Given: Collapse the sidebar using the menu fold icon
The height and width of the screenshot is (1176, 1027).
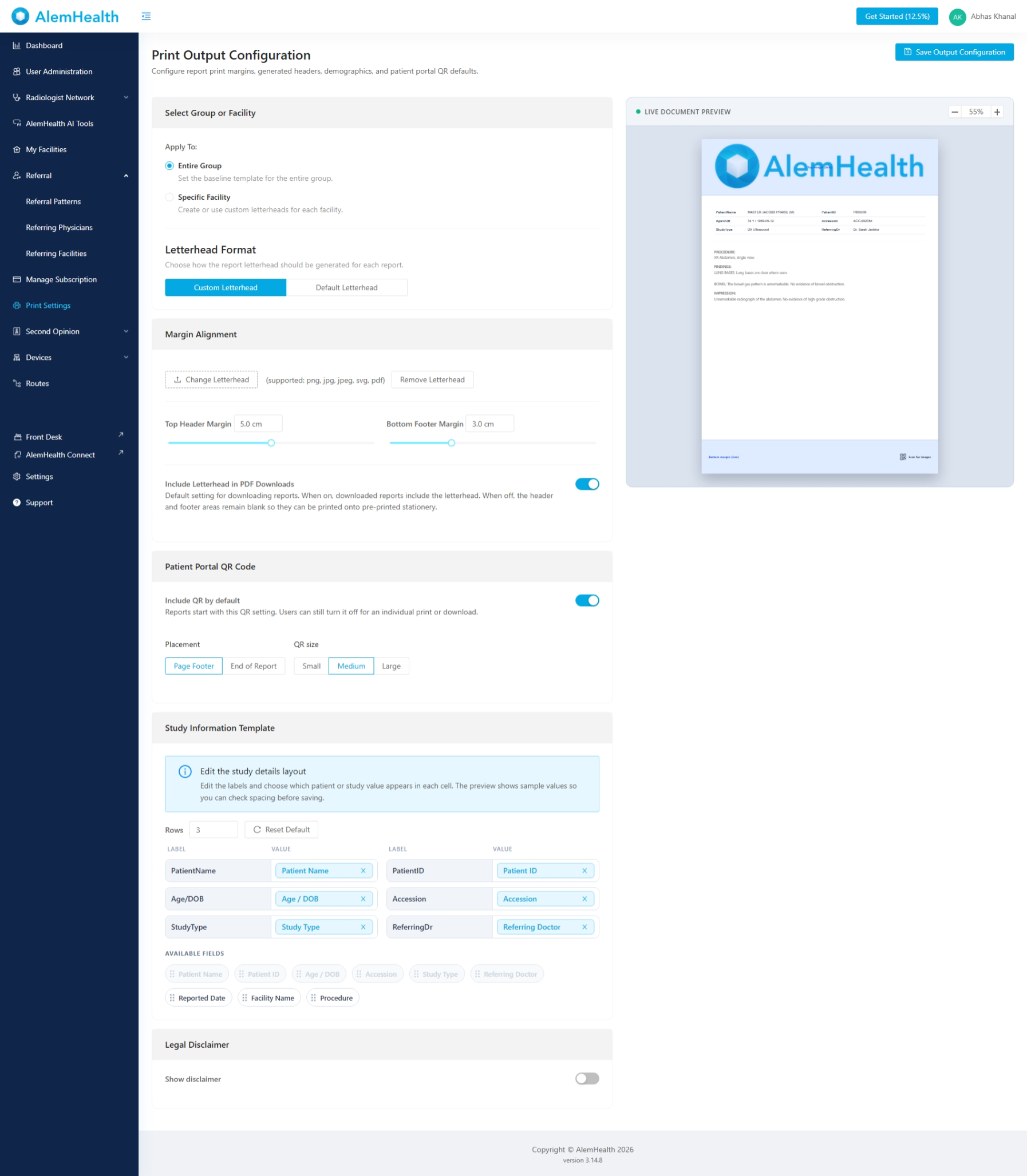Looking at the screenshot, I should [x=146, y=16].
